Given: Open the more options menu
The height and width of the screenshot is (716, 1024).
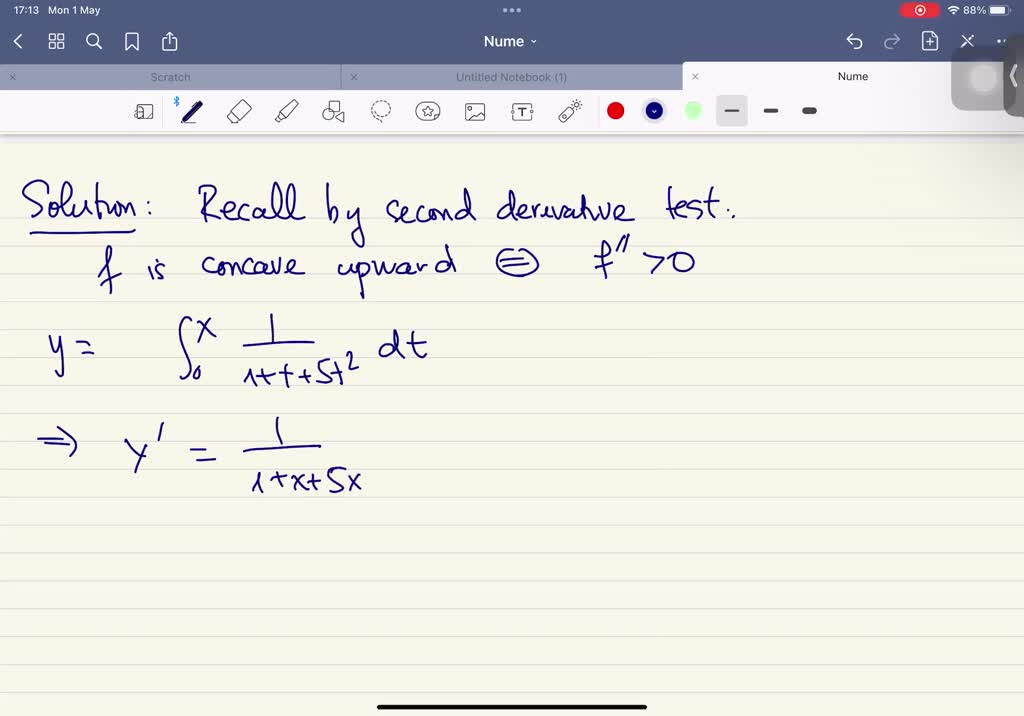Looking at the screenshot, I should click(x=1002, y=41).
